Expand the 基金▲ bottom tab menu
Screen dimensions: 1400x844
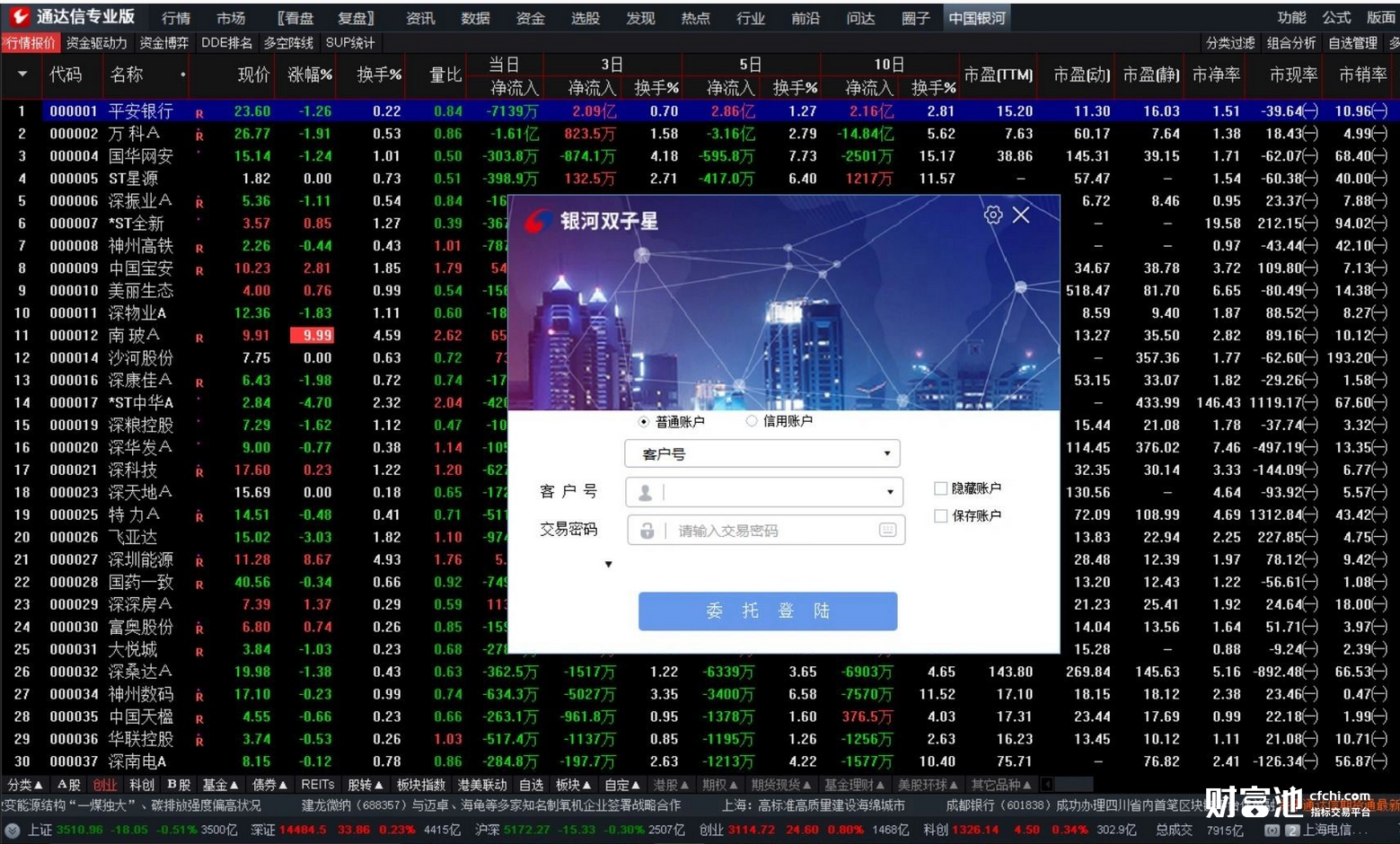(x=221, y=785)
